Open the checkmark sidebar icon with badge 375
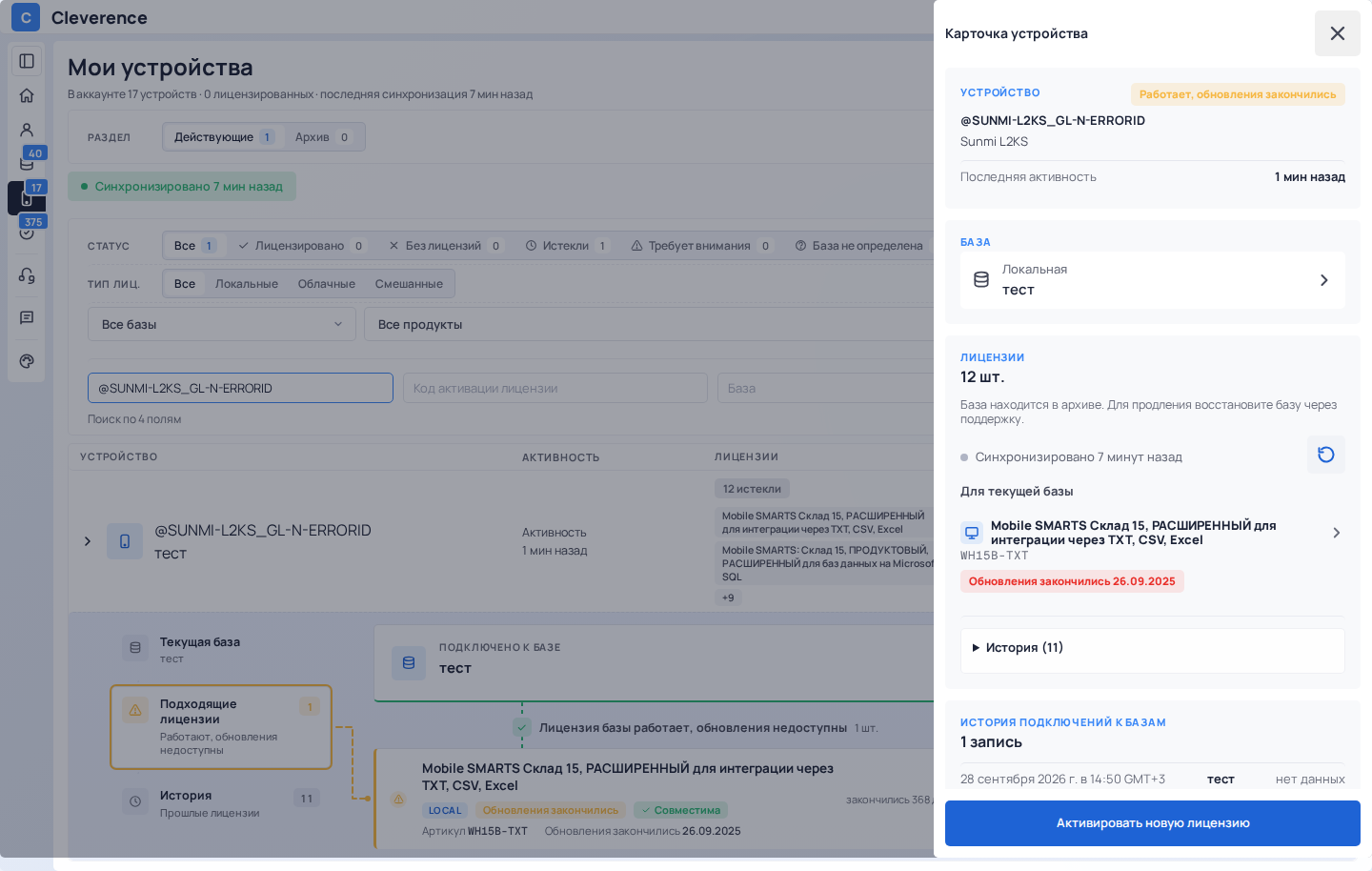Viewport: 1372px width, 871px height. point(27,232)
